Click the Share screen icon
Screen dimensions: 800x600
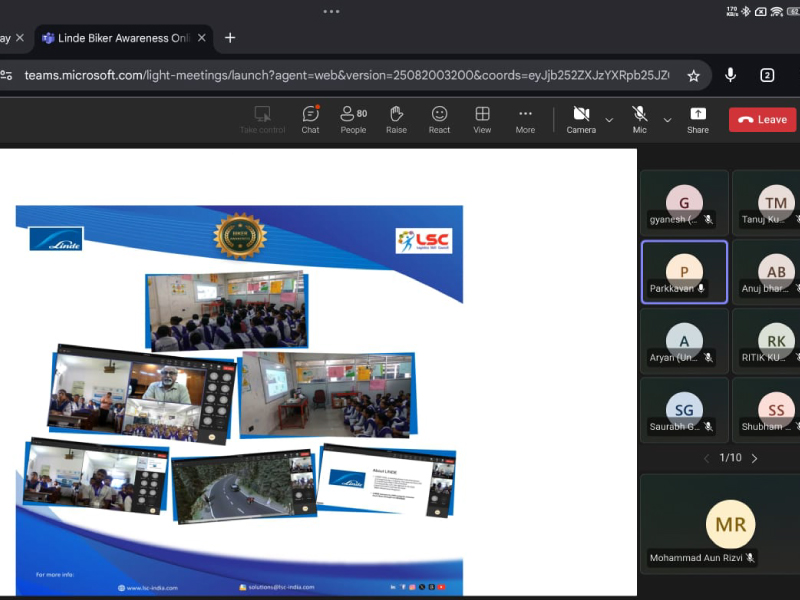698,119
